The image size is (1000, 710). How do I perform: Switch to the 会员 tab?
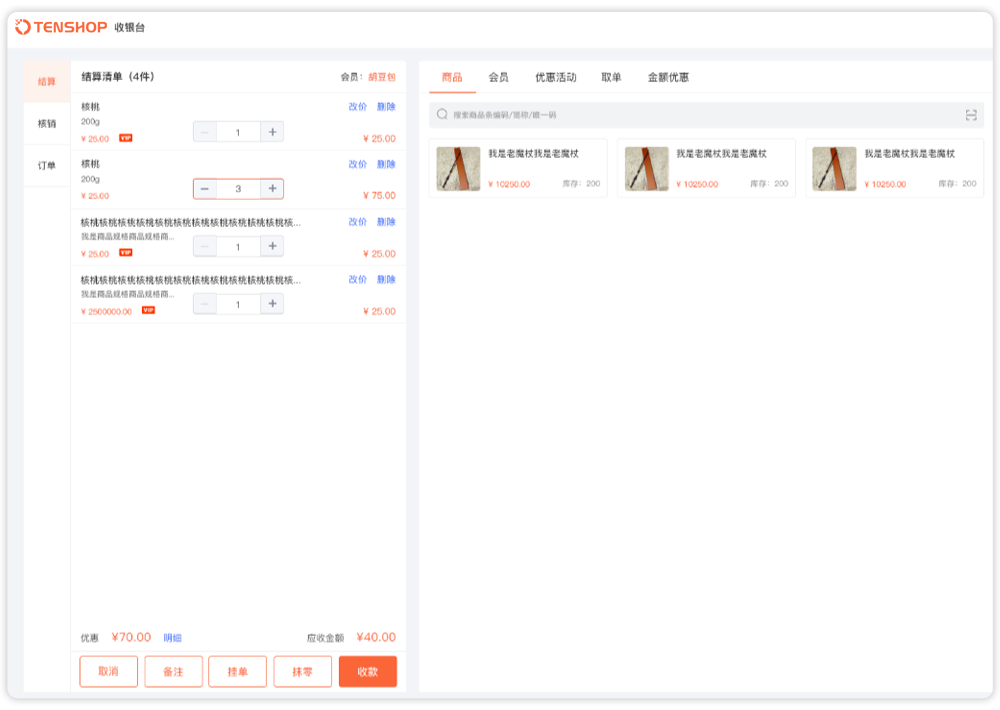pos(498,78)
